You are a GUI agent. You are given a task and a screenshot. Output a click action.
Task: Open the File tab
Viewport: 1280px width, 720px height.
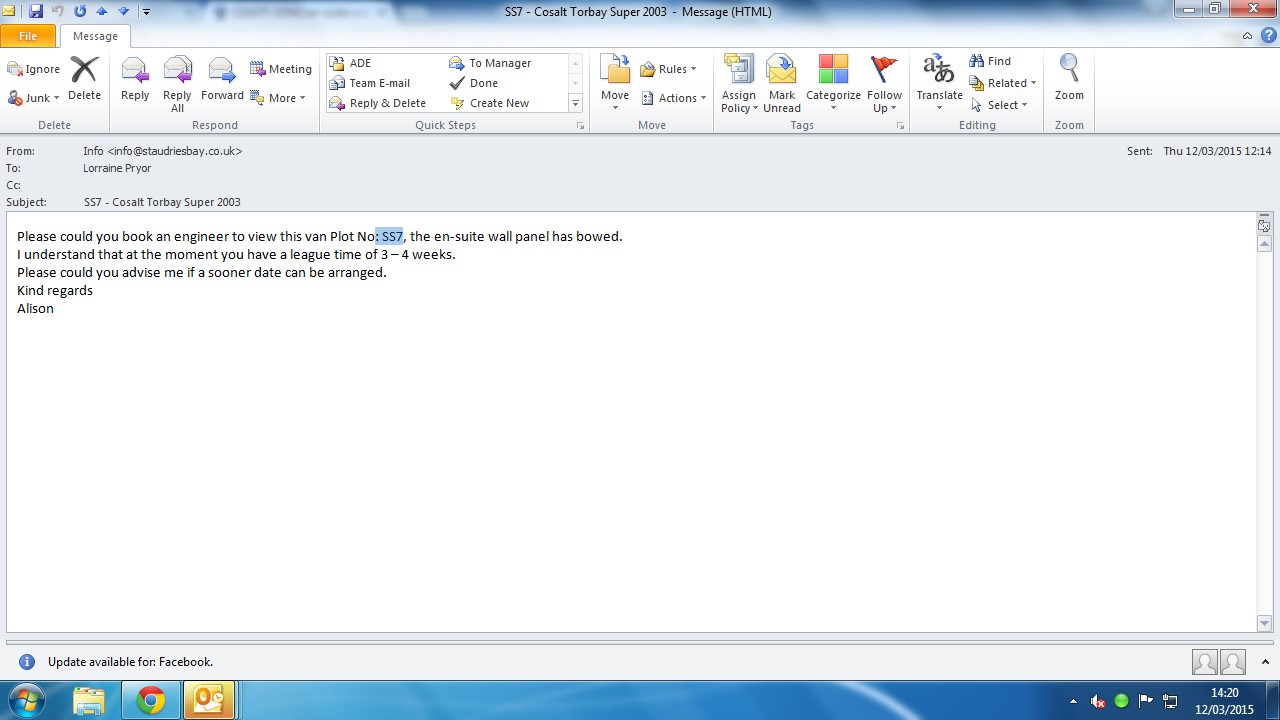(x=28, y=36)
